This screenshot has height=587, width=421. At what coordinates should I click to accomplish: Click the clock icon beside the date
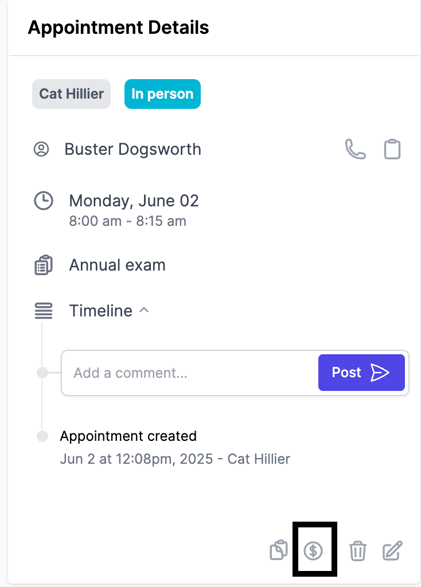(x=43, y=201)
